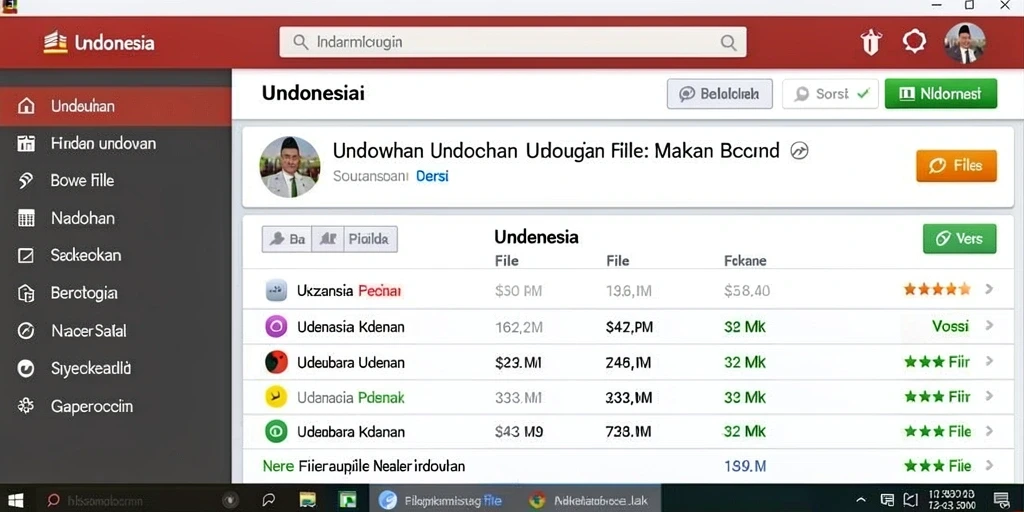
Task: Click the 1S9.M value in last row
Action: coord(745,466)
